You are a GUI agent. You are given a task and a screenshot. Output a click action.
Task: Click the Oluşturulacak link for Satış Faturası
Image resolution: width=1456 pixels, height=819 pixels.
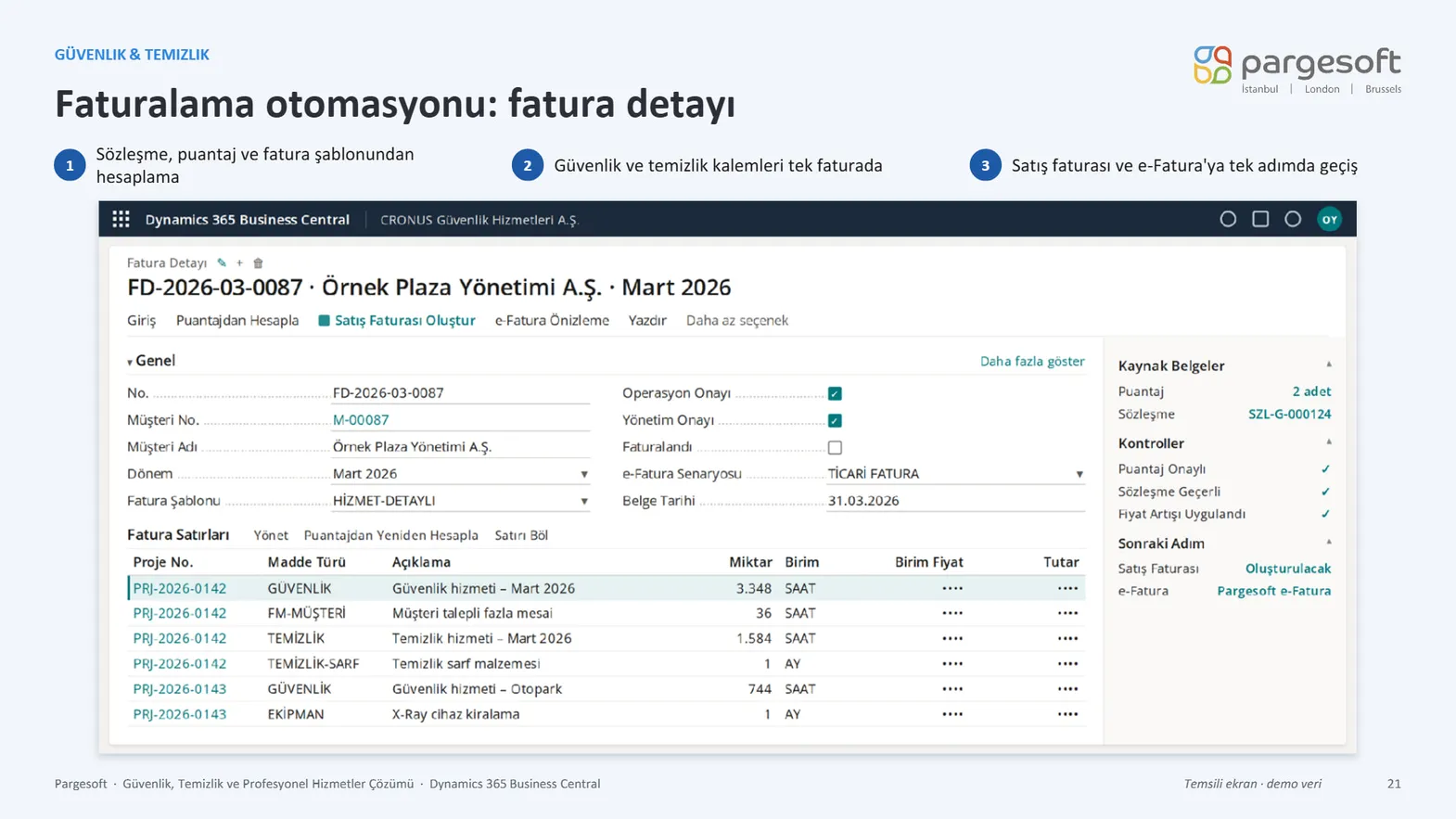(x=1288, y=569)
